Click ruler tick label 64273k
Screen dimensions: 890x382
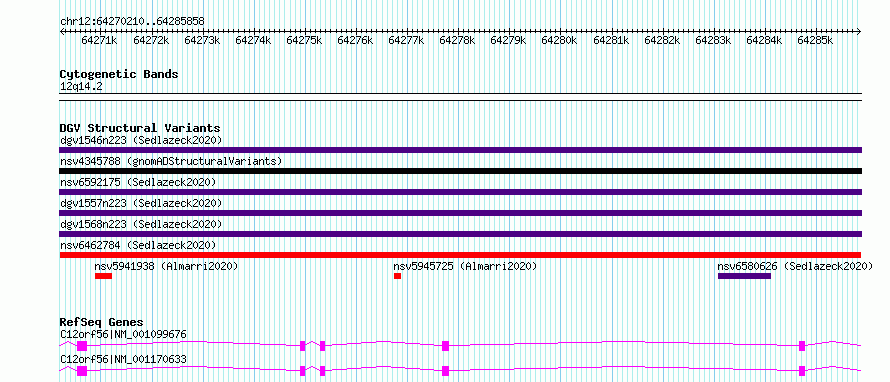click(202, 40)
